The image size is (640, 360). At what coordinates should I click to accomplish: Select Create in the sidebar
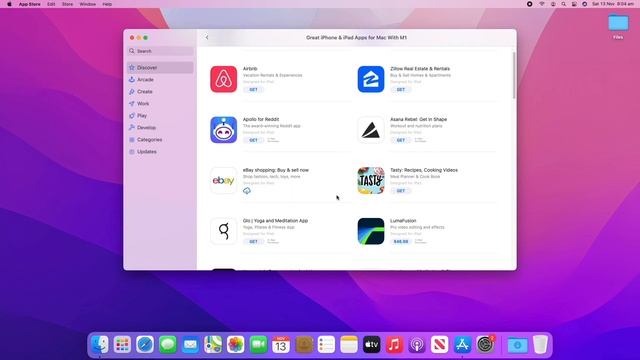(x=160, y=91)
